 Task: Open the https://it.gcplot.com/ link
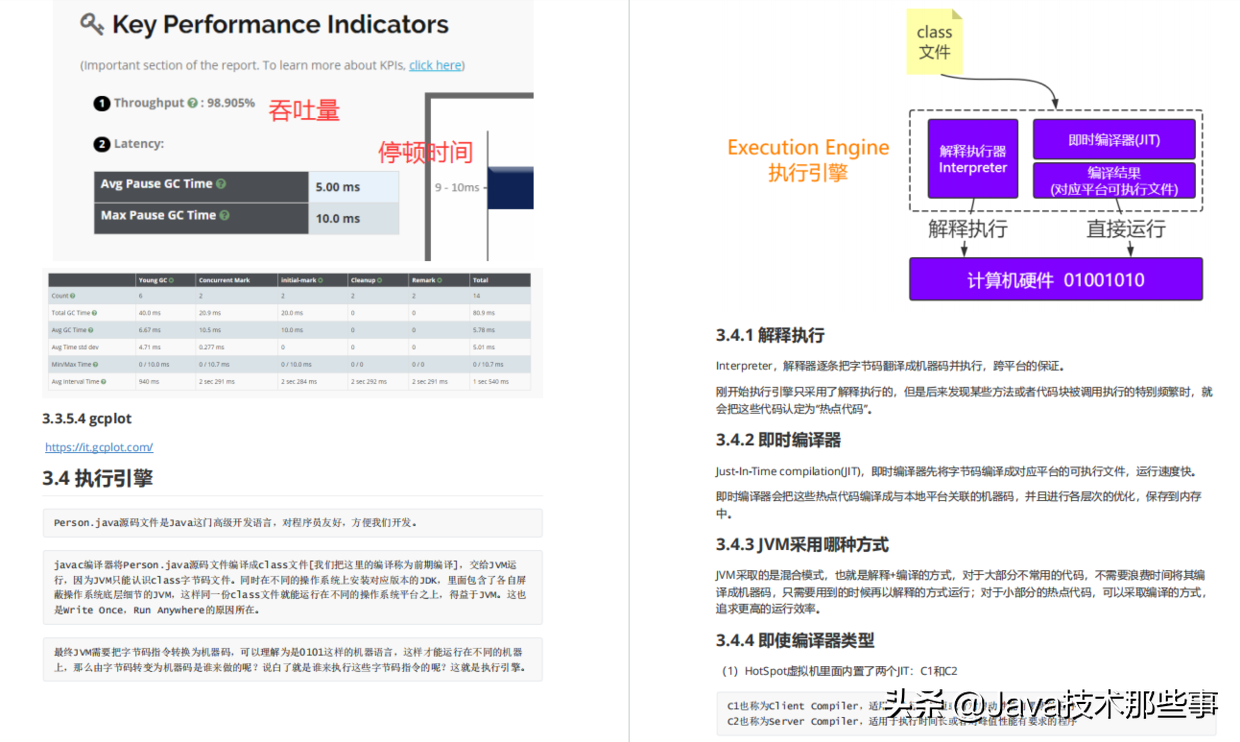pos(99,447)
